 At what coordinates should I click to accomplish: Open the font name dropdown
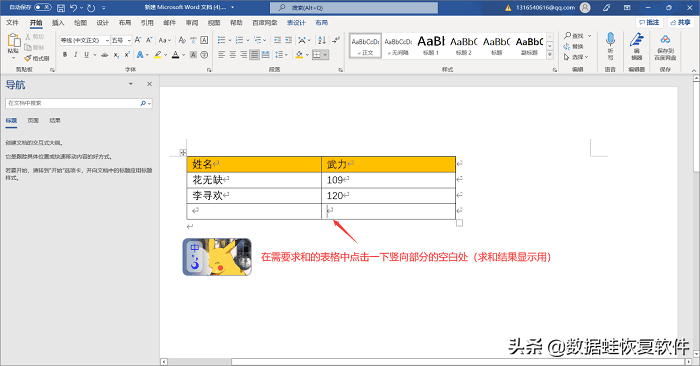(107, 41)
